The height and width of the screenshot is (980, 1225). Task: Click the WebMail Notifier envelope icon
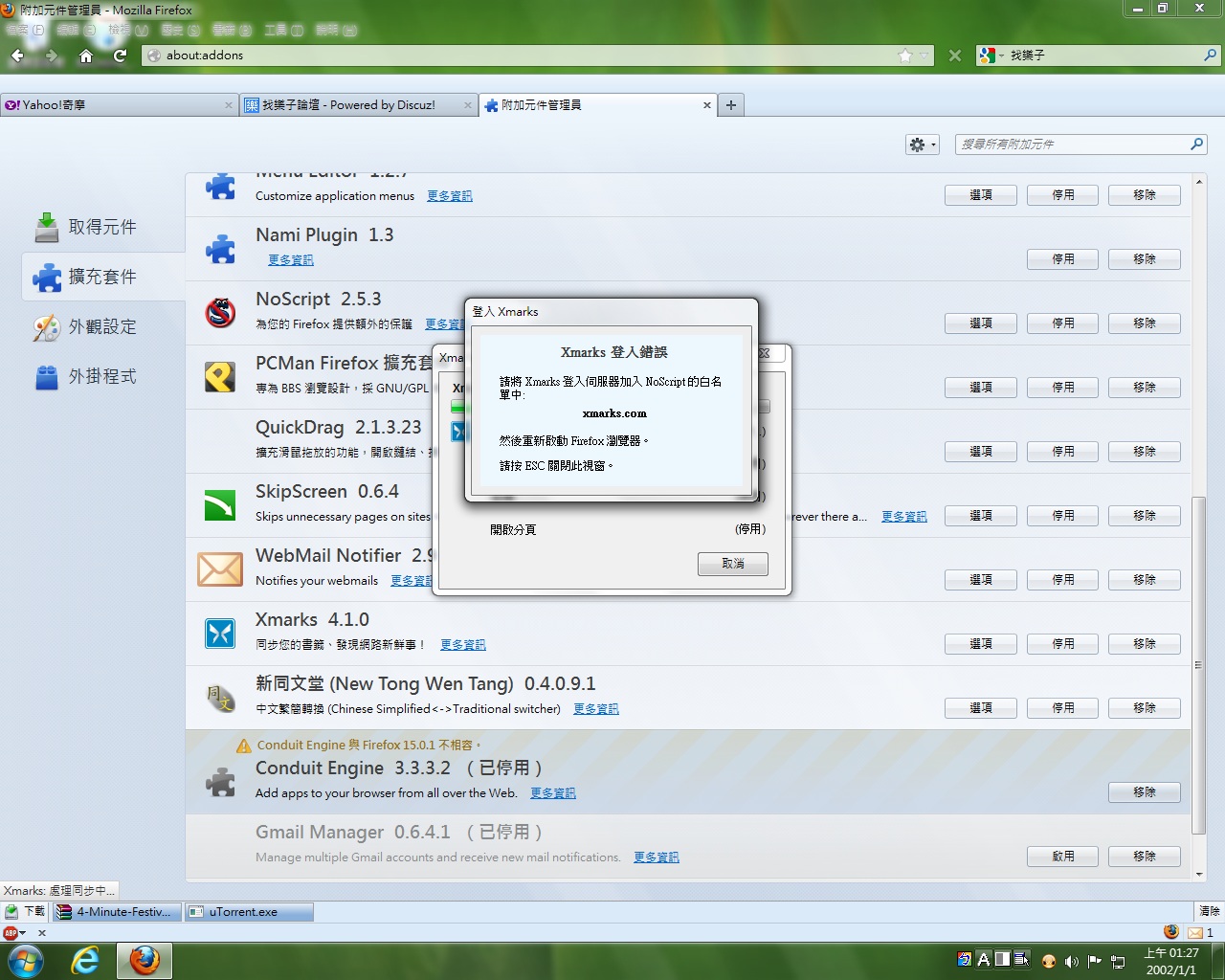point(220,569)
